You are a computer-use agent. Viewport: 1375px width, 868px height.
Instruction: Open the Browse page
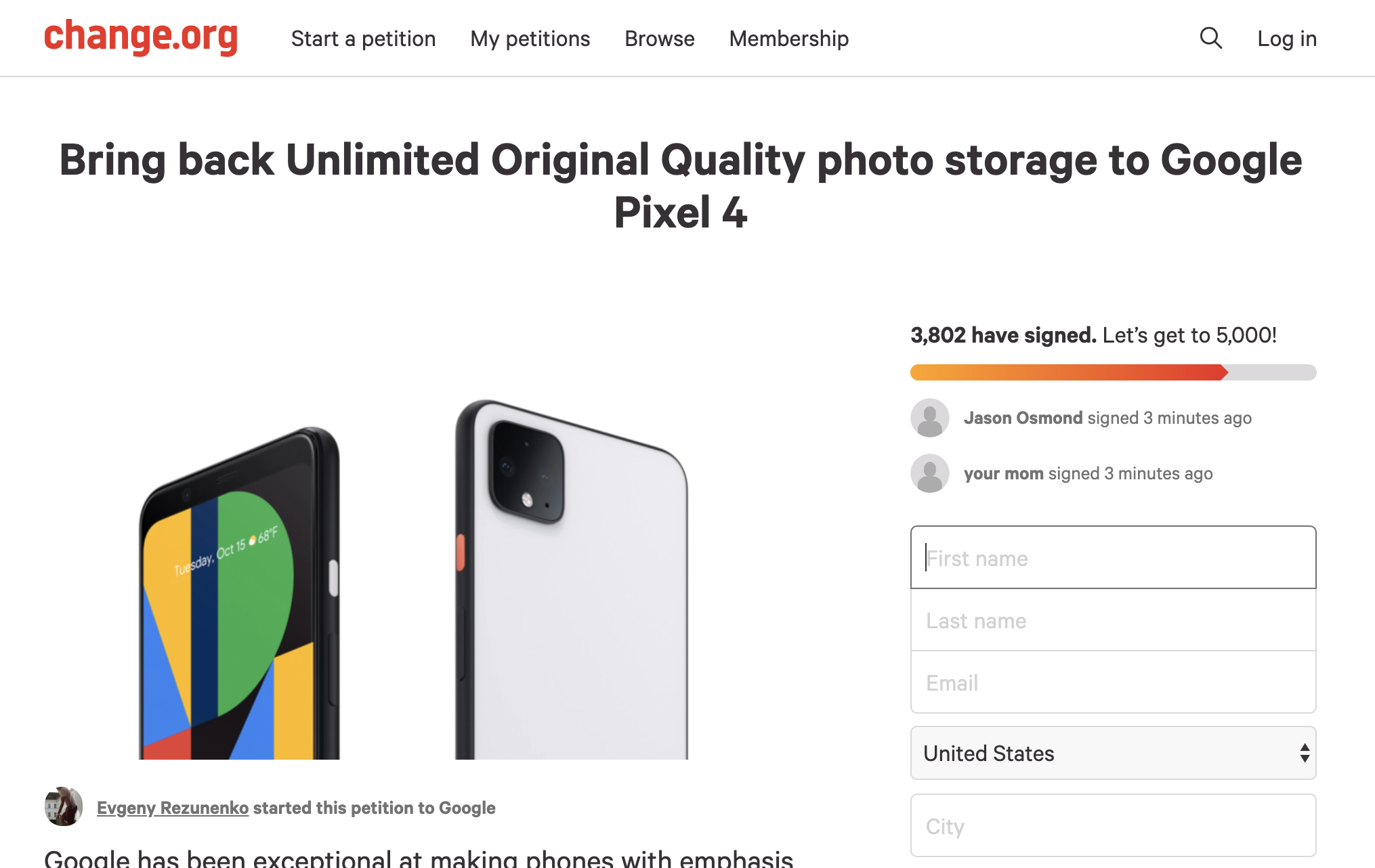tap(659, 39)
